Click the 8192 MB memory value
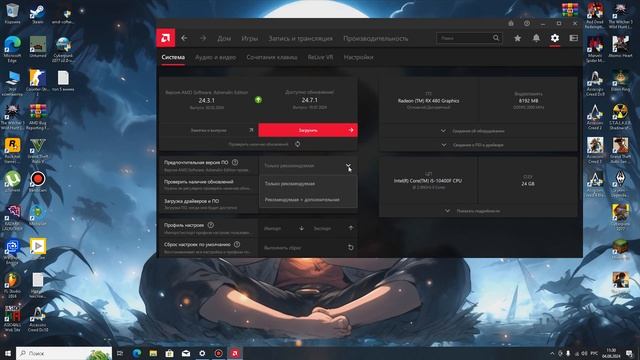The width and height of the screenshot is (640, 360). point(528,100)
